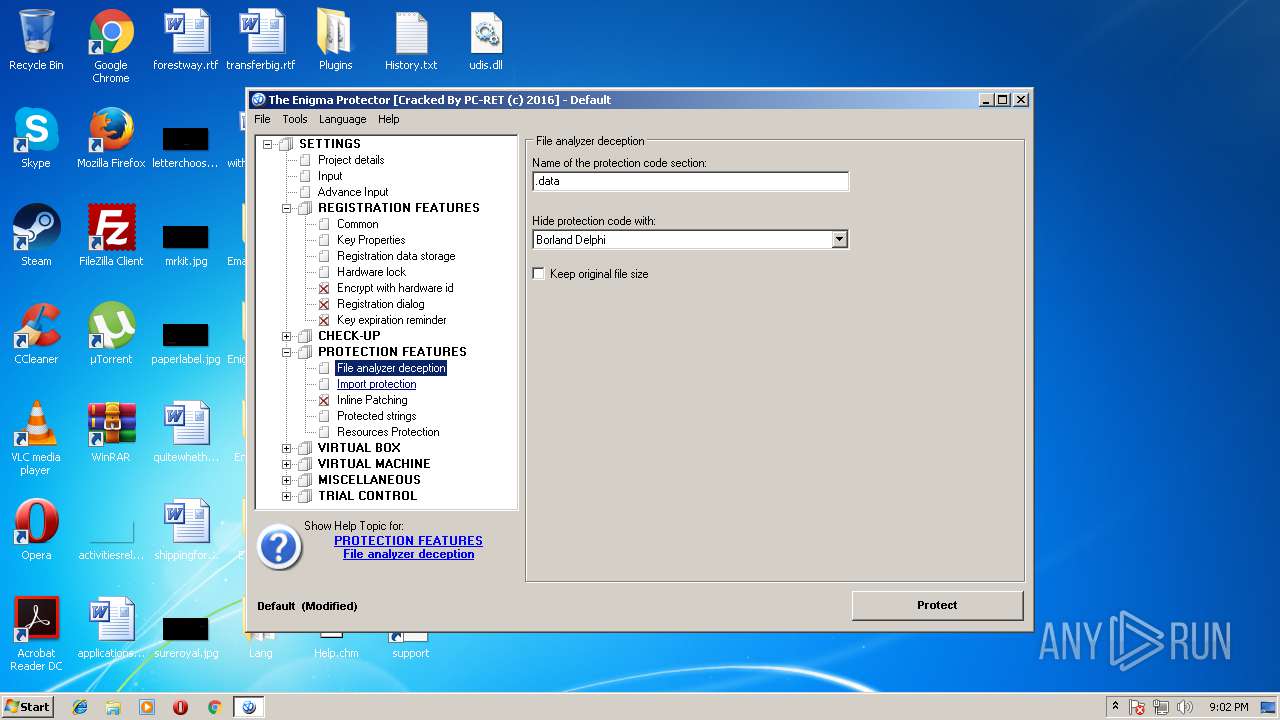Launch FileZilla Client shortcut
This screenshot has width=1280, height=720.
(x=111, y=236)
